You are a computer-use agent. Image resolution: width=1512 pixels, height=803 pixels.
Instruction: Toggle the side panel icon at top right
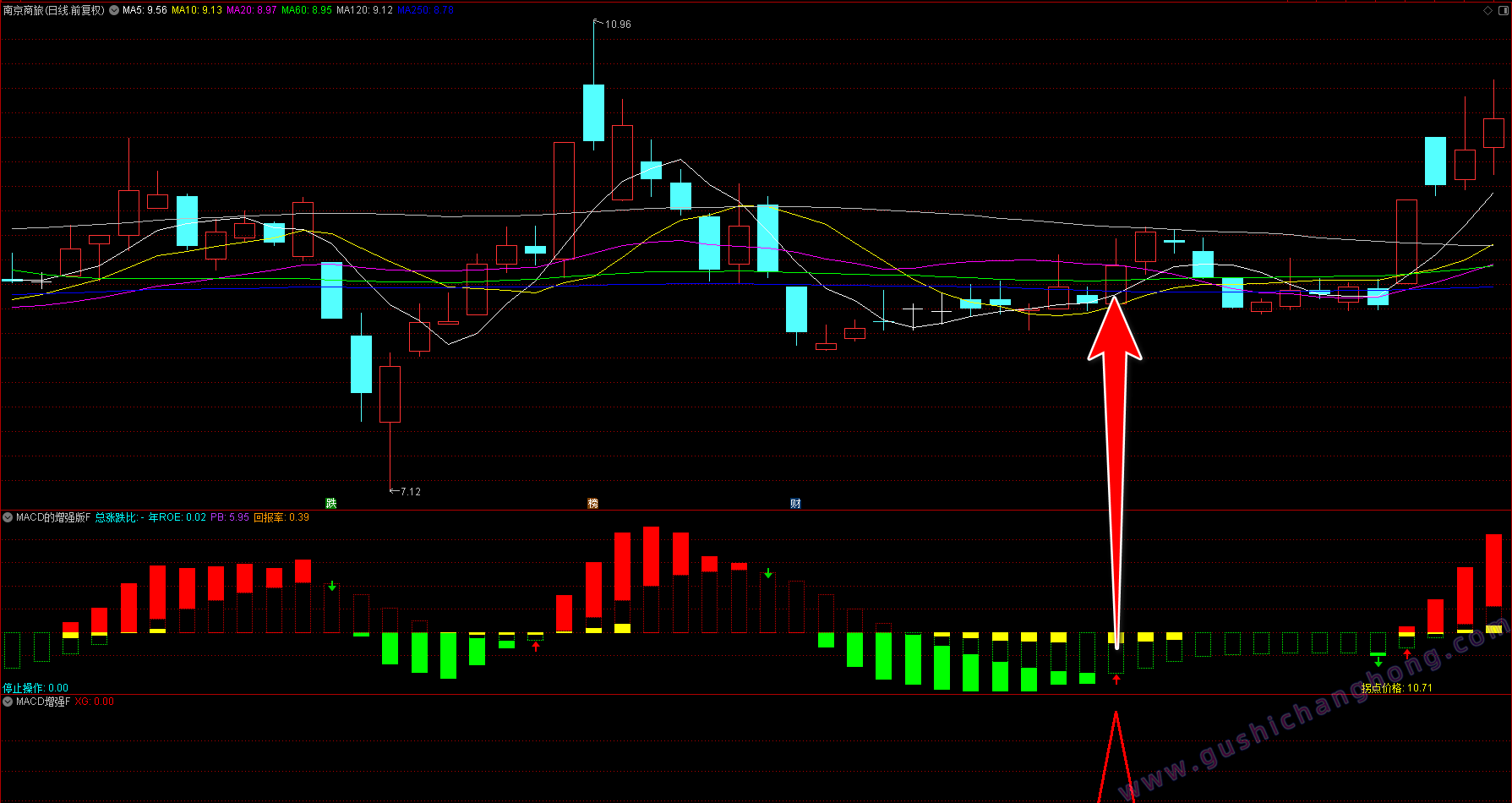coord(1503,10)
